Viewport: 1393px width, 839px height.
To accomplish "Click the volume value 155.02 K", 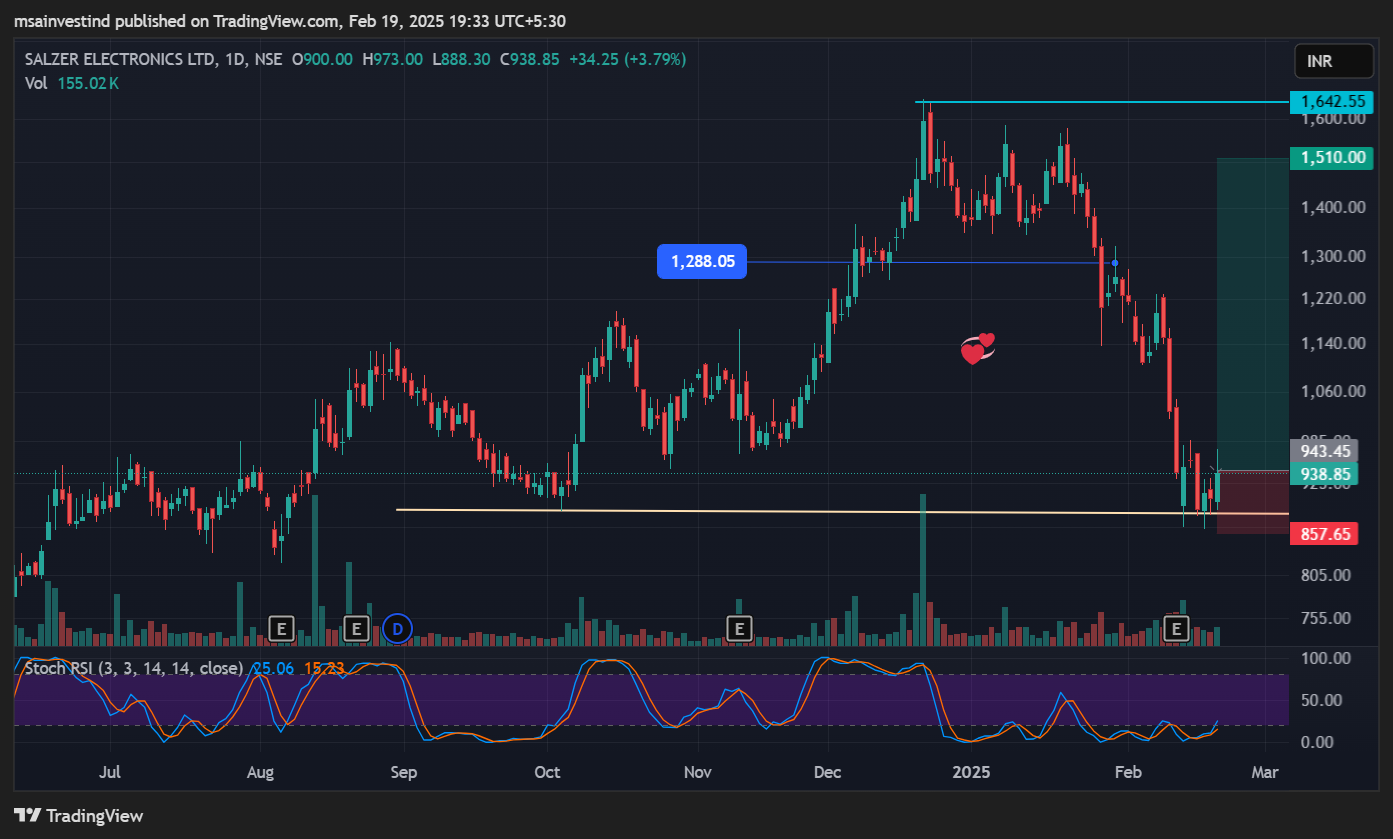I will click(x=88, y=83).
